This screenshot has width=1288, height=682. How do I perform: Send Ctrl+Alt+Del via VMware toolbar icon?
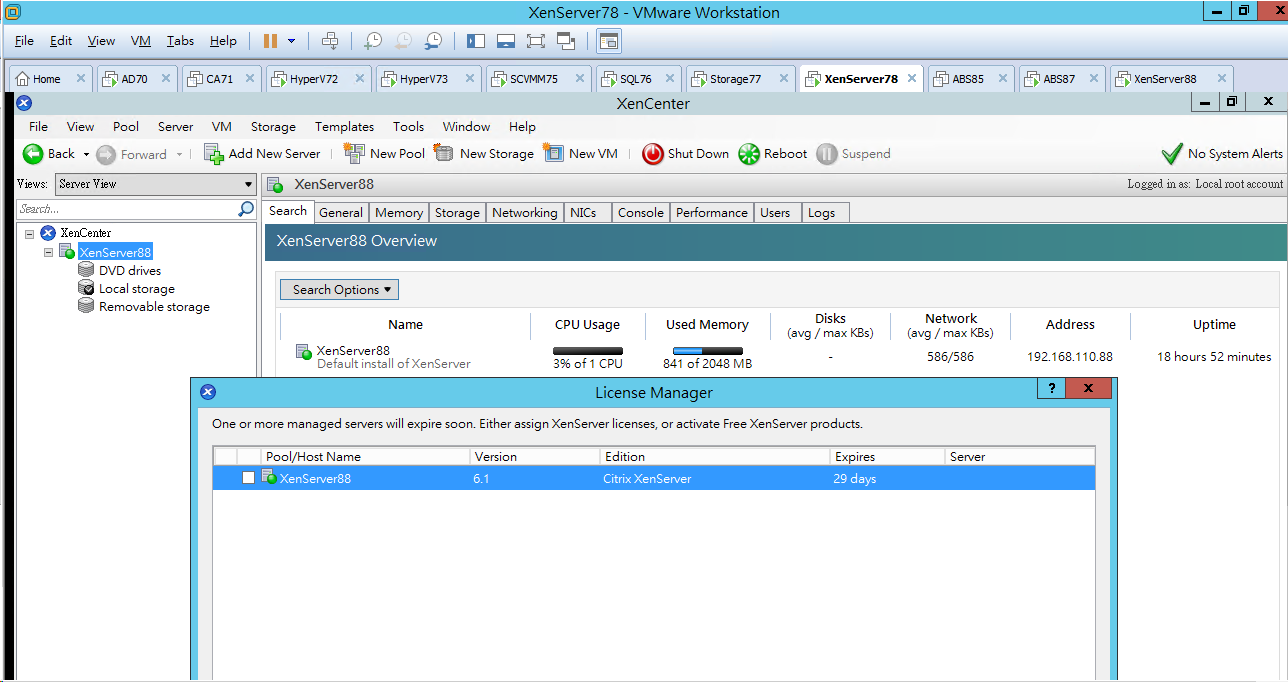(x=331, y=41)
